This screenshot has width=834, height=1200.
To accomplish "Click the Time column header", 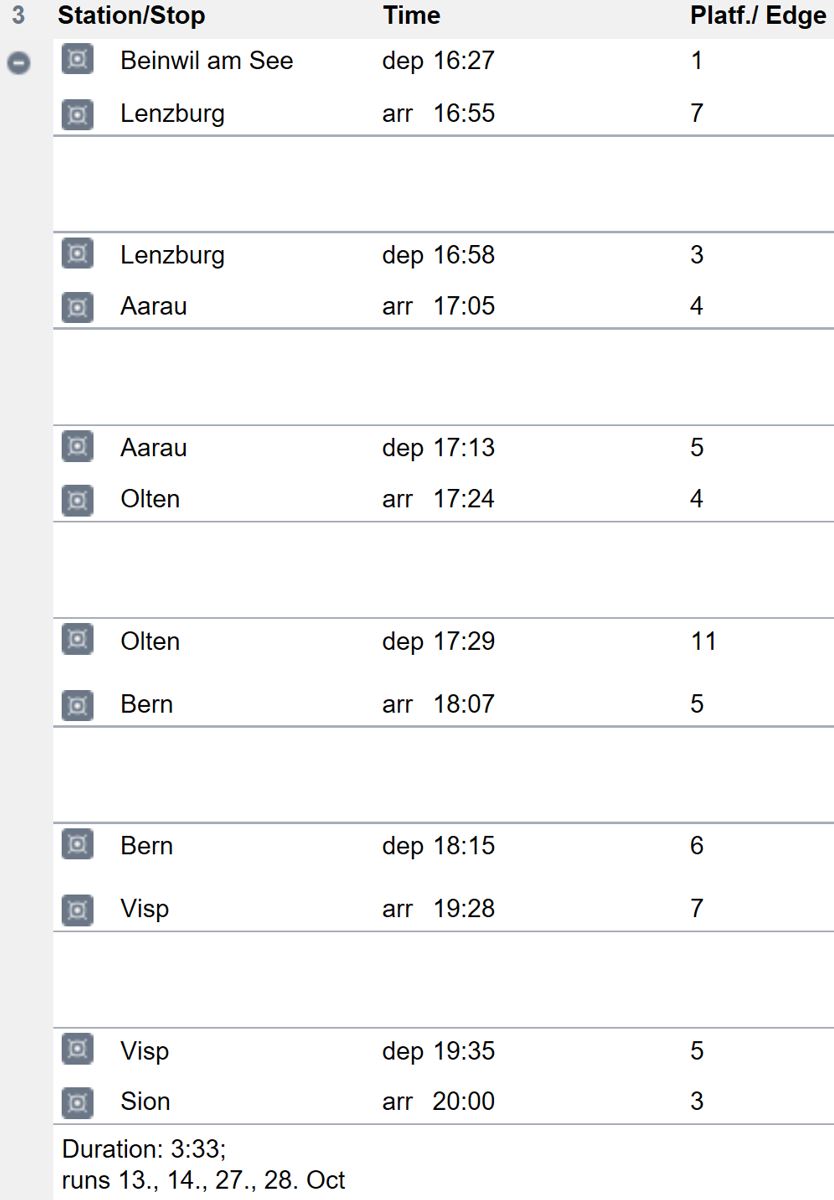I will (411, 16).
